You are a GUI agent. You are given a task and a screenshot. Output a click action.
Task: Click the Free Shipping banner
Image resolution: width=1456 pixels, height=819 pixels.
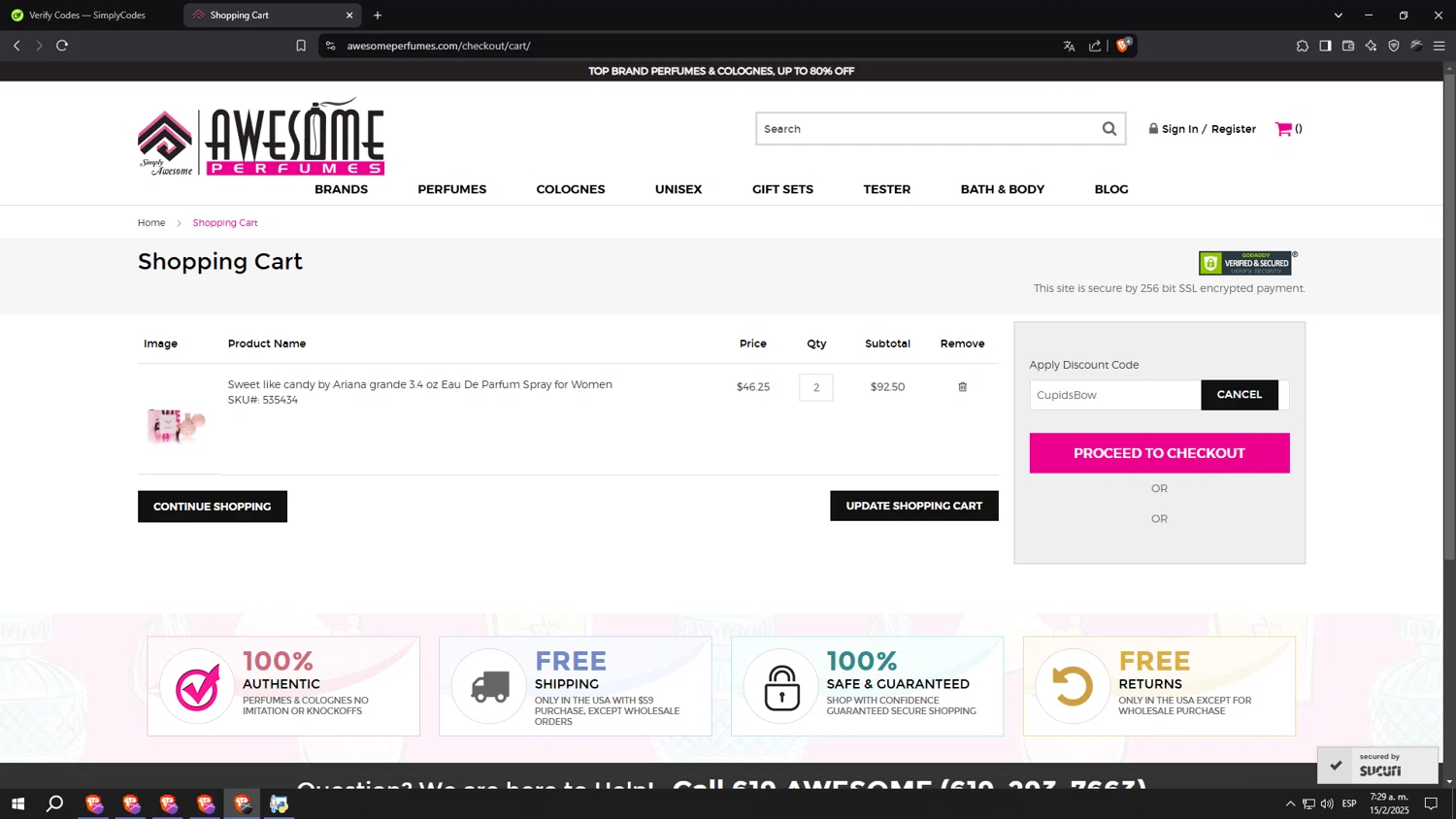(x=576, y=686)
